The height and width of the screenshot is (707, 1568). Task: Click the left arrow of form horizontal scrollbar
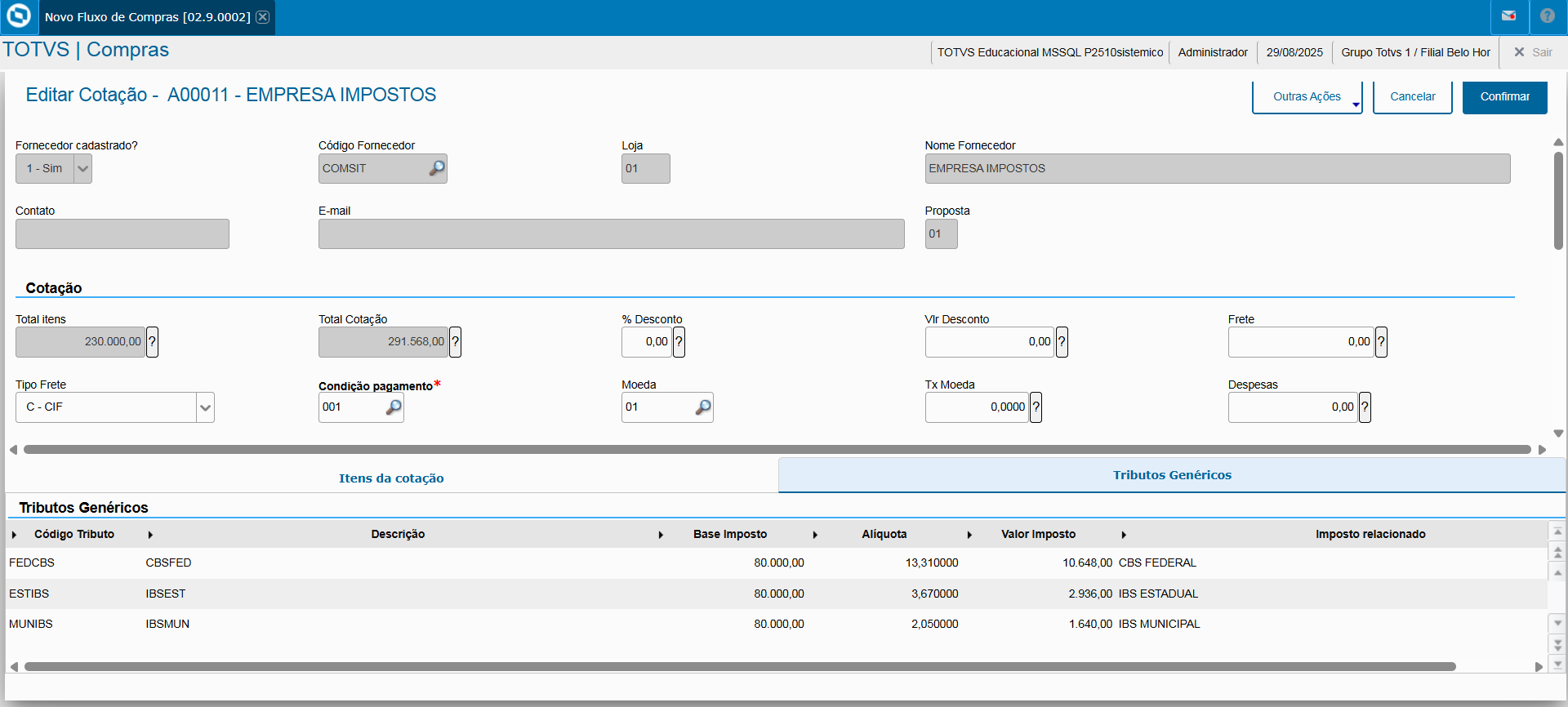(x=13, y=450)
